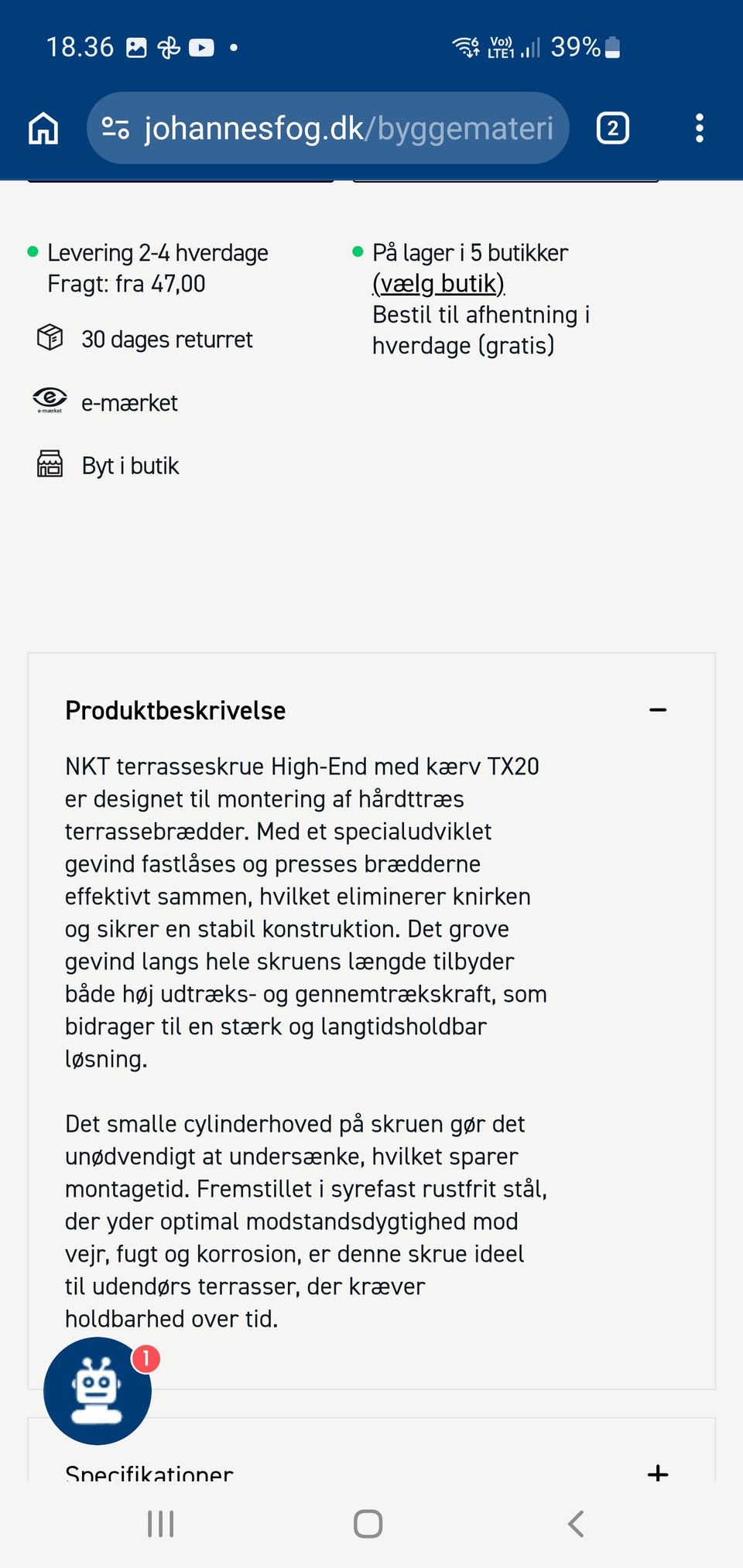Image resolution: width=743 pixels, height=1568 pixels.
Task: Tap the browser home icon
Action: tap(43, 128)
